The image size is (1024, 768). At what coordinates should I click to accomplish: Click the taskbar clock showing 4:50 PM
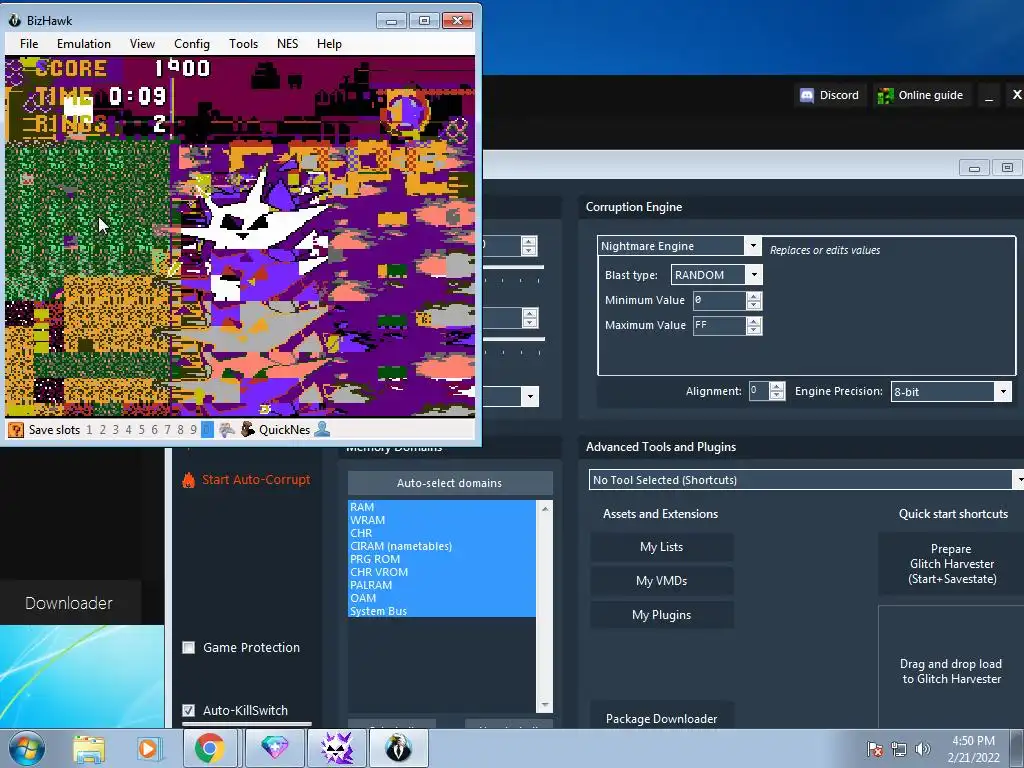(973, 749)
